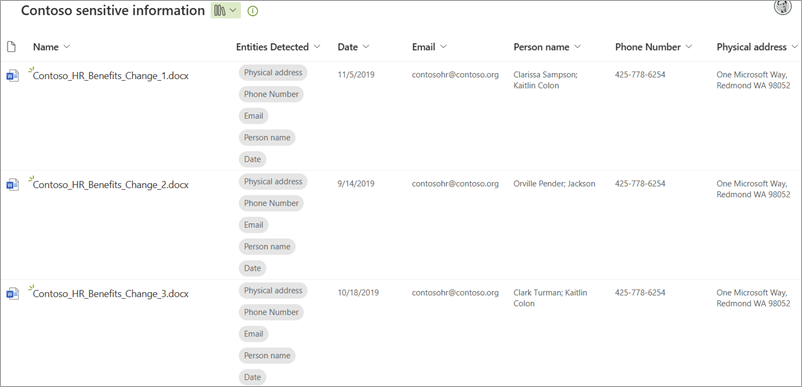Image resolution: width=802 pixels, height=387 pixels.
Task: Click Physical address tag in Change_1 row
Action: [x=273, y=73]
